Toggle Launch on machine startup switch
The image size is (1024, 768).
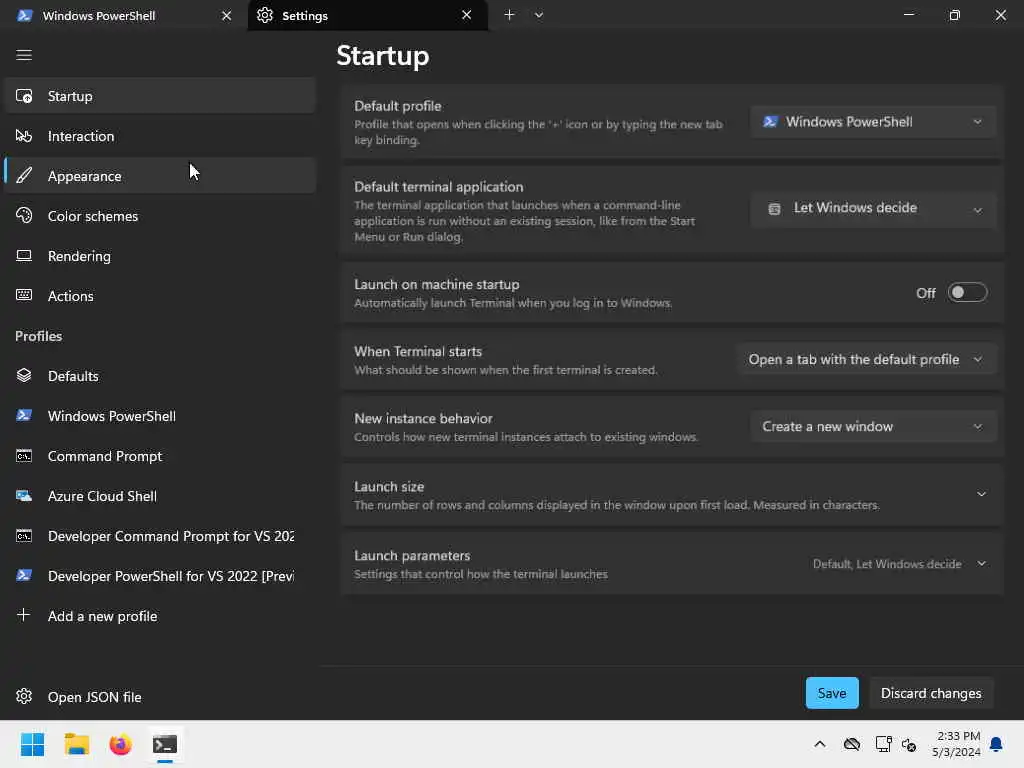pos(967,293)
